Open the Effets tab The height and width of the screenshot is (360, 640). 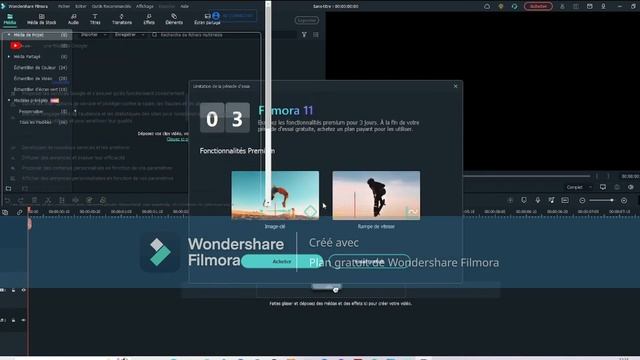[x=149, y=19]
